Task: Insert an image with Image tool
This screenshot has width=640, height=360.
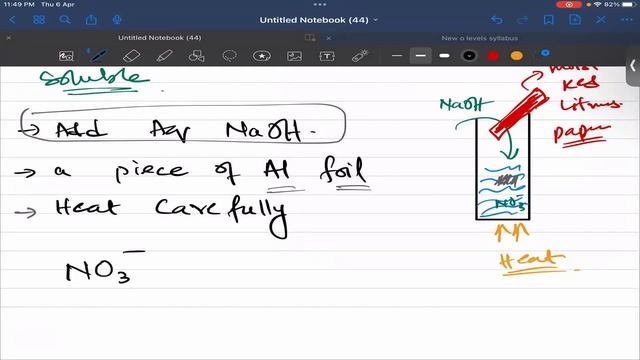Action: tap(294, 56)
